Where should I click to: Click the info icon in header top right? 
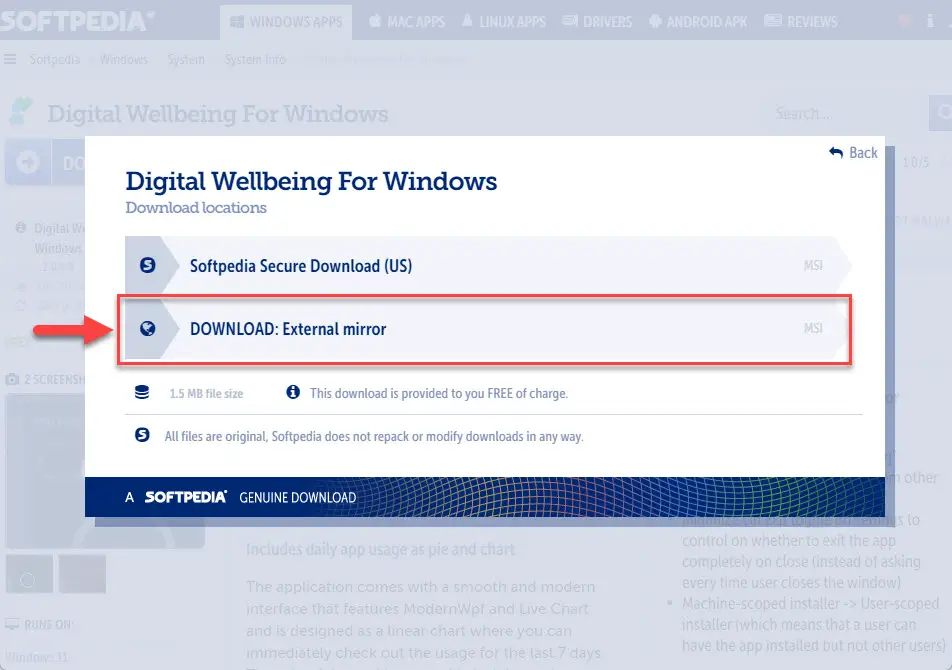(x=930, y=21)
